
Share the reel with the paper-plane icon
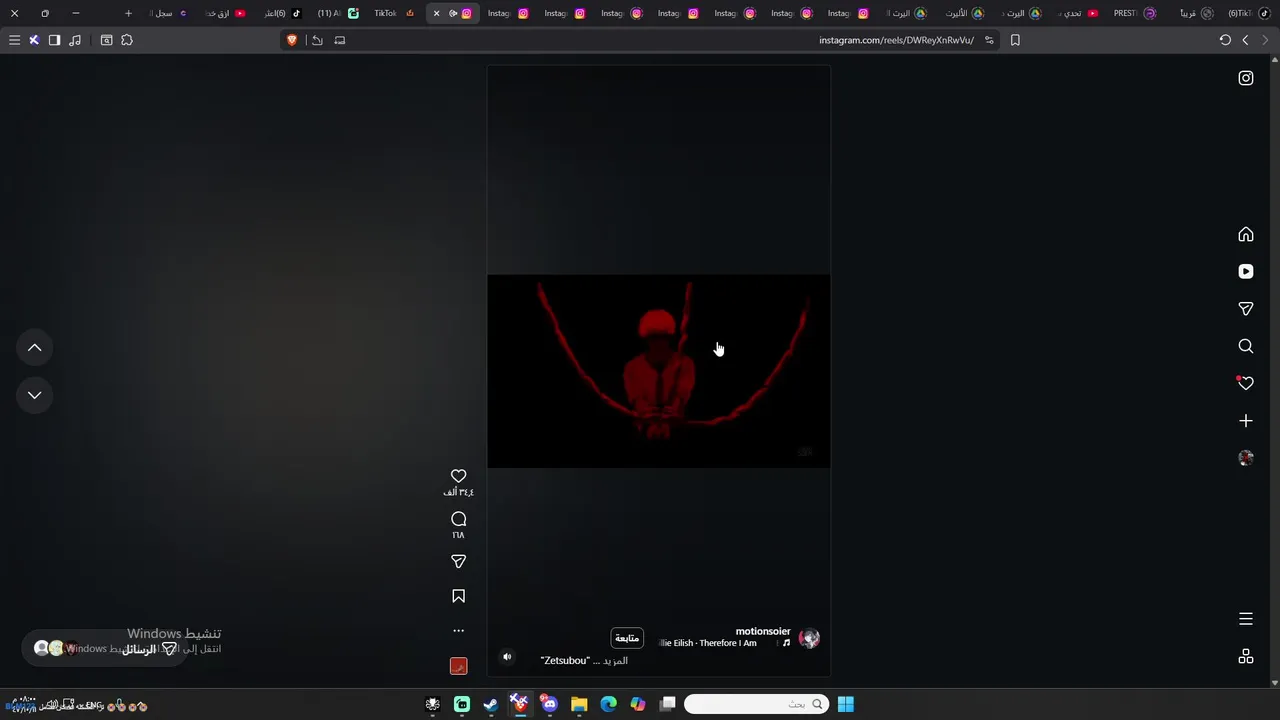tap(458, 562)
